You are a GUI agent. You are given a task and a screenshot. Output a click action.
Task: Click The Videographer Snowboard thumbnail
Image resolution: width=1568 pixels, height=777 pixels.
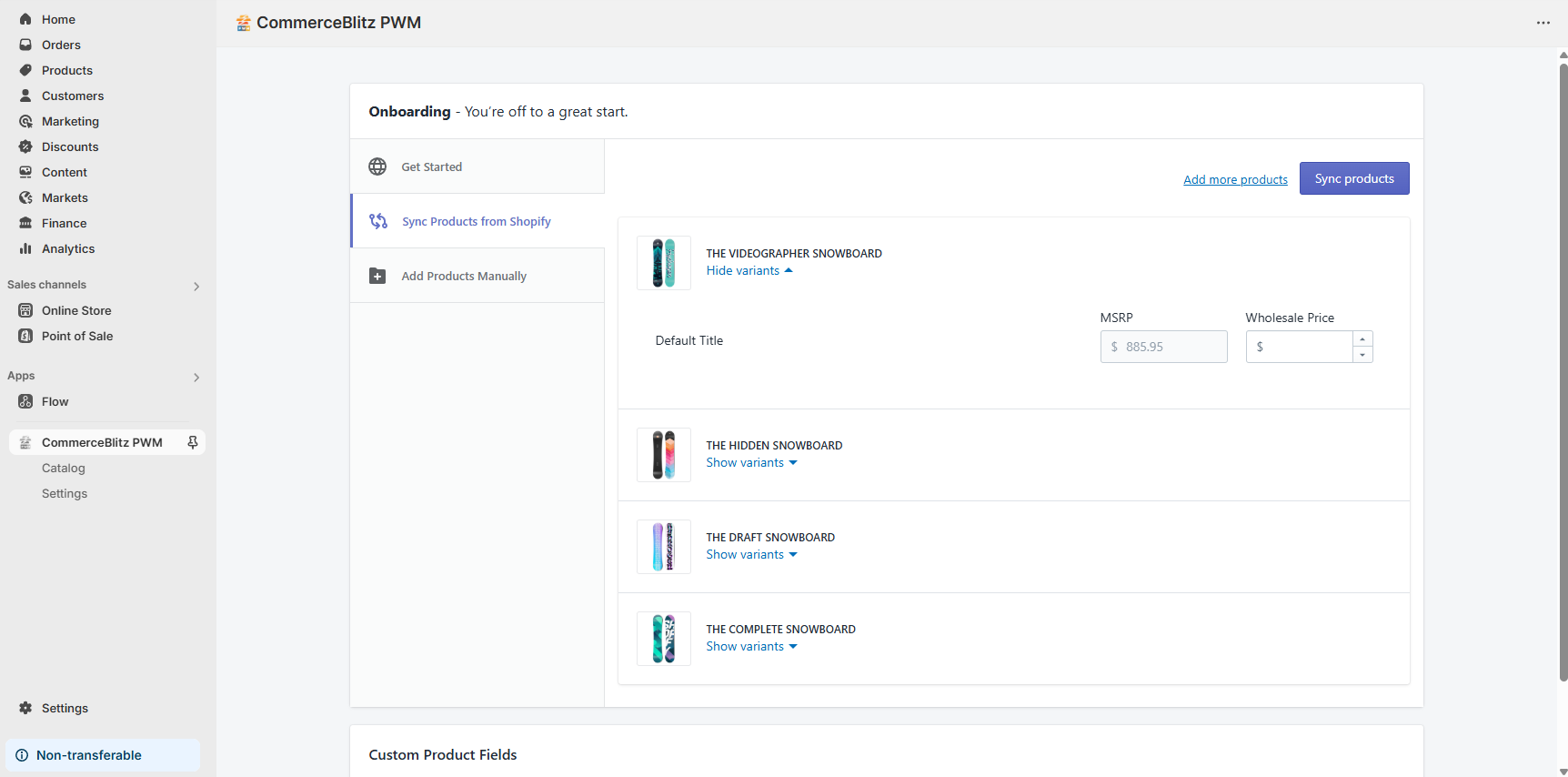click(x=664, y=263)
